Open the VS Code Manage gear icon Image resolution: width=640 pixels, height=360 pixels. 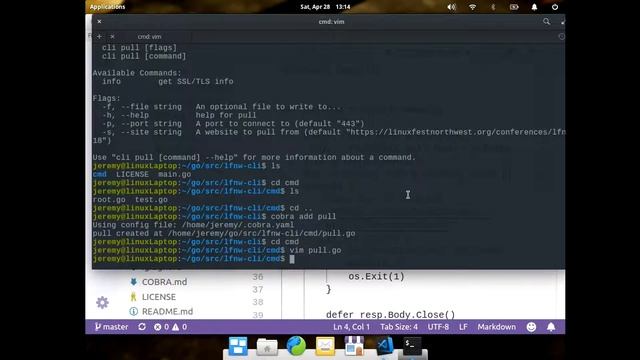click(x=102, y=302)
